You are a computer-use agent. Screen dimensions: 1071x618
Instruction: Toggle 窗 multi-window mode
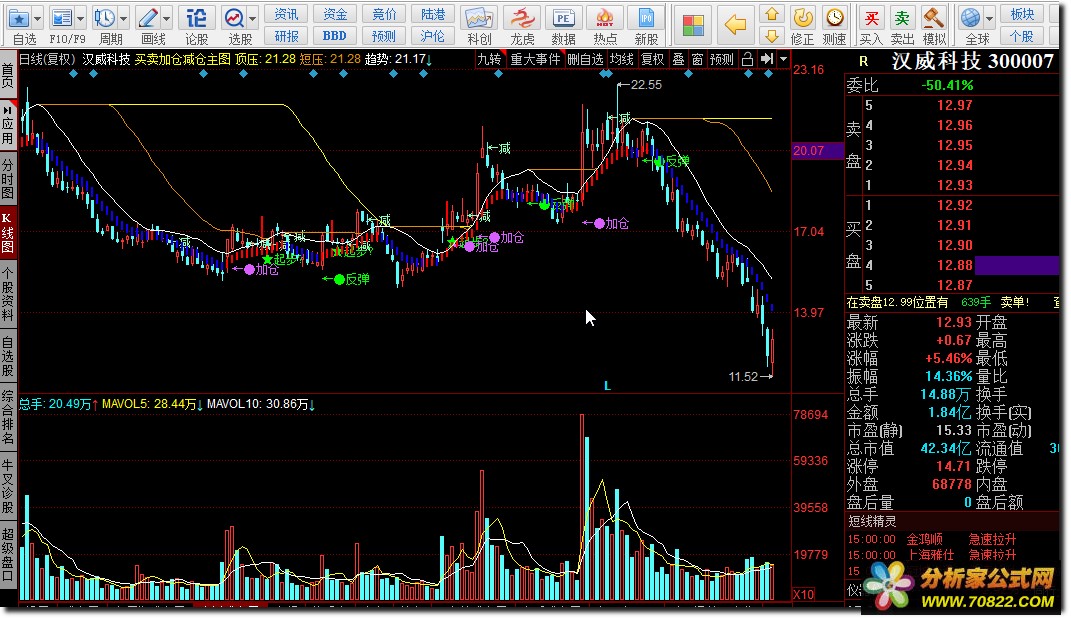point(697,59)
